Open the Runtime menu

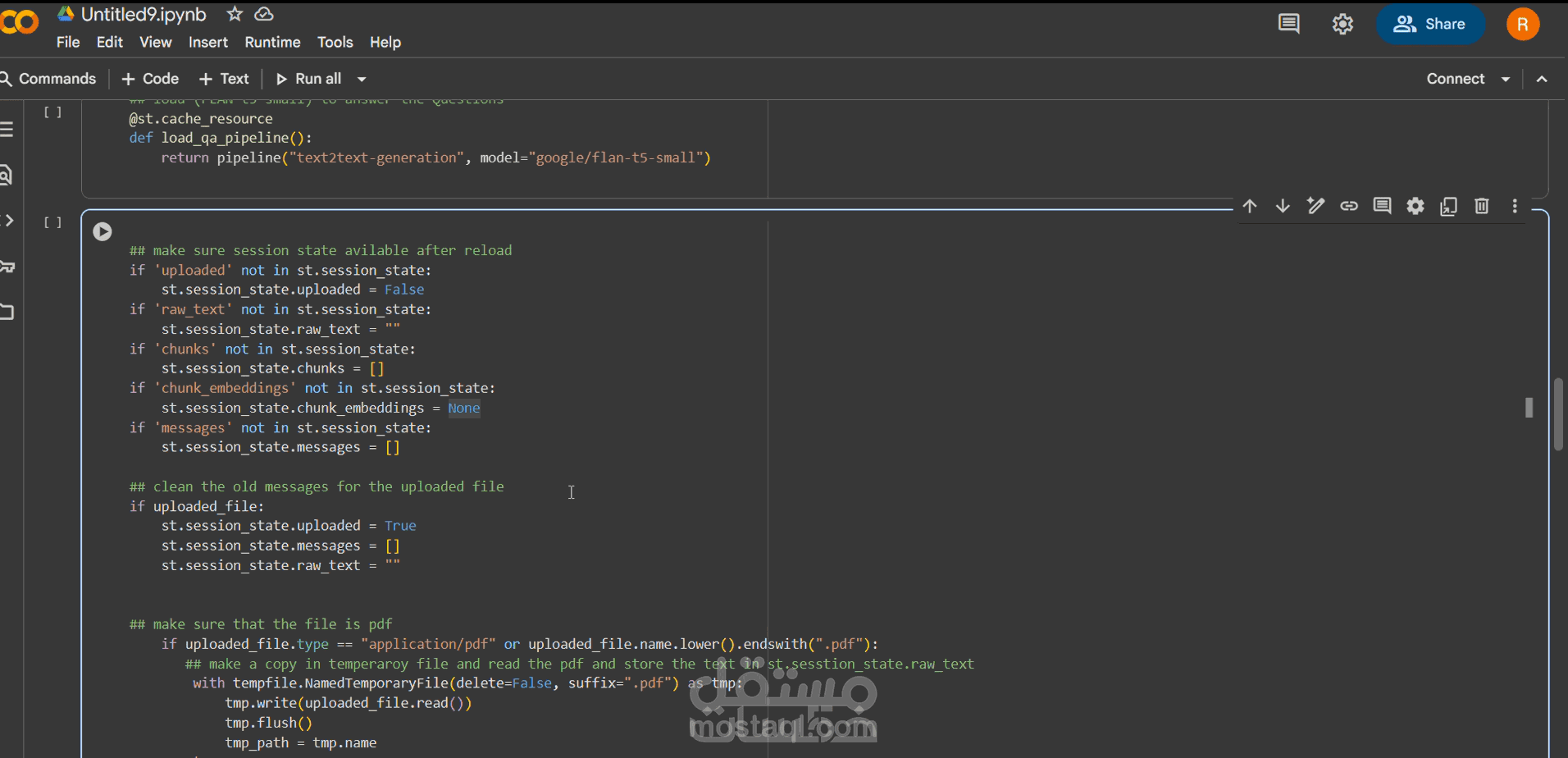click(272, 42)
